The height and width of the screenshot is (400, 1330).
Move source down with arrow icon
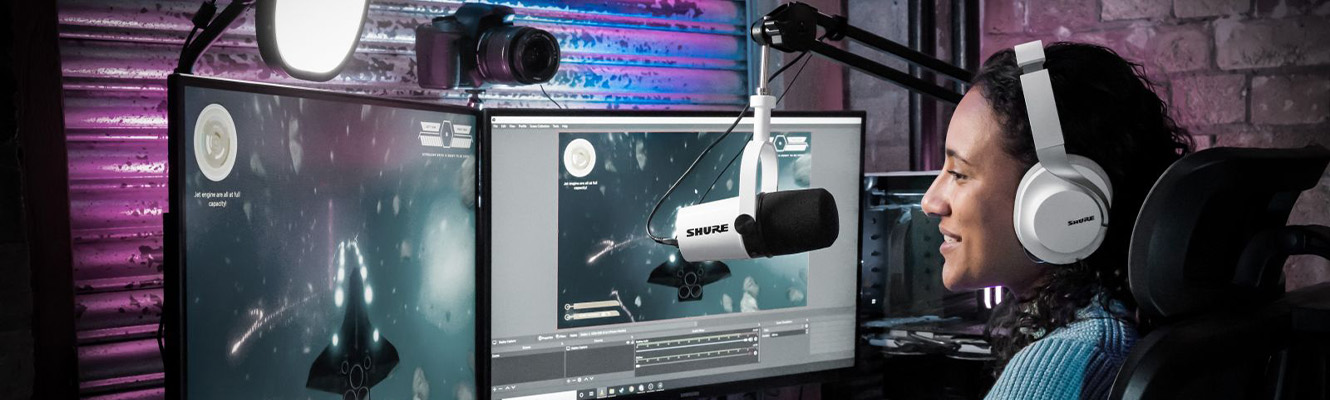pyautogui.click(x=592, y=379)
